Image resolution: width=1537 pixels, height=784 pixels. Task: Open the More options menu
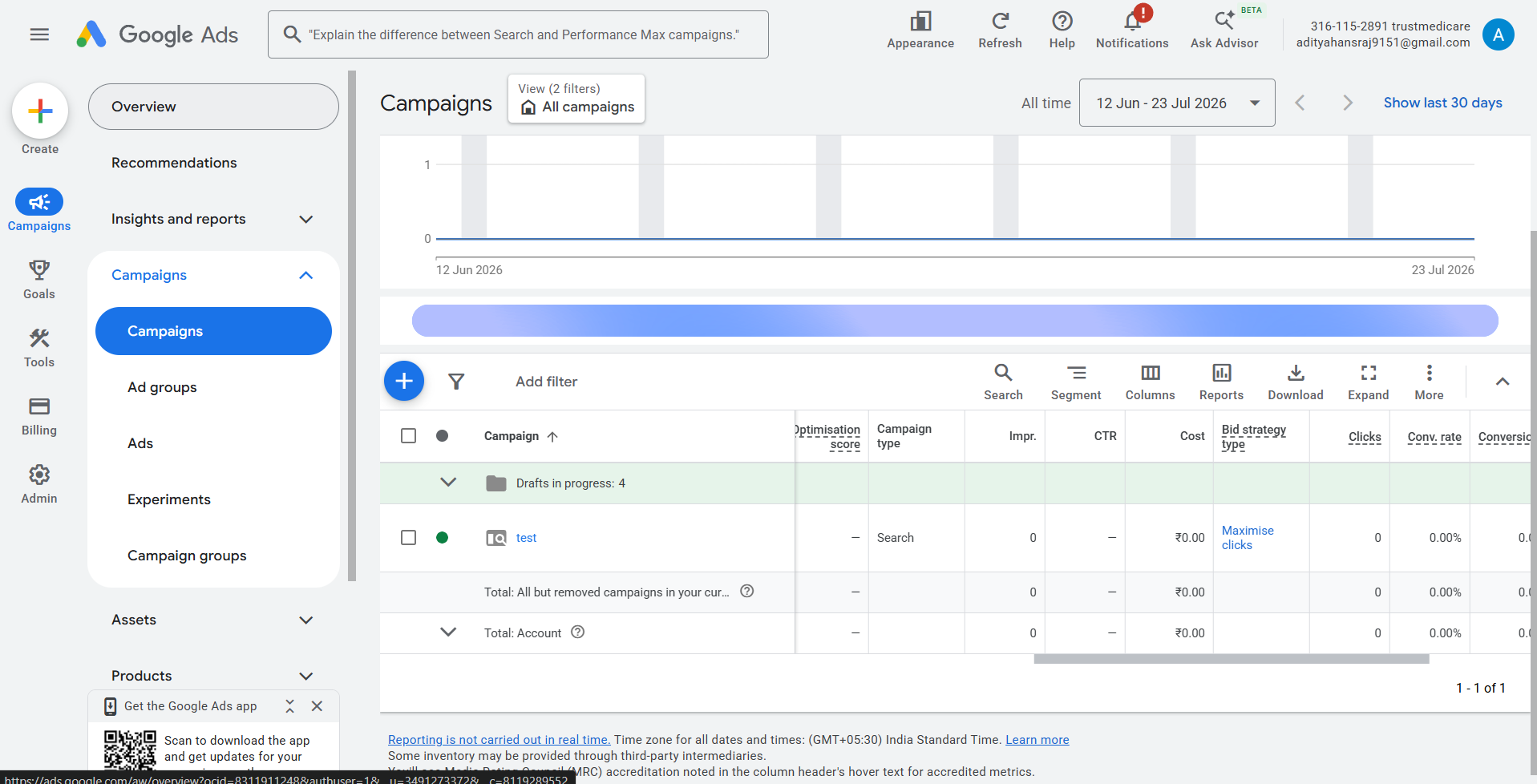click(x=1429, y=382)
